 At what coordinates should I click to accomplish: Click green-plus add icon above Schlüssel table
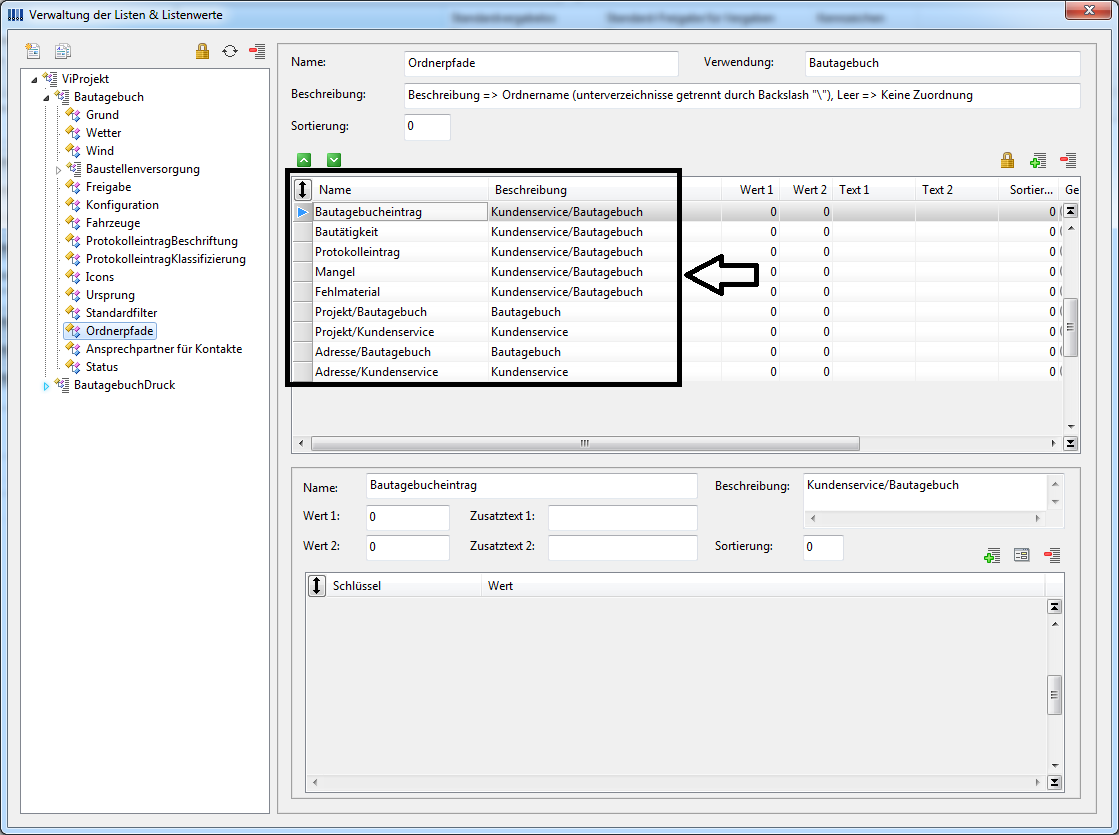[x=991, y=555]
